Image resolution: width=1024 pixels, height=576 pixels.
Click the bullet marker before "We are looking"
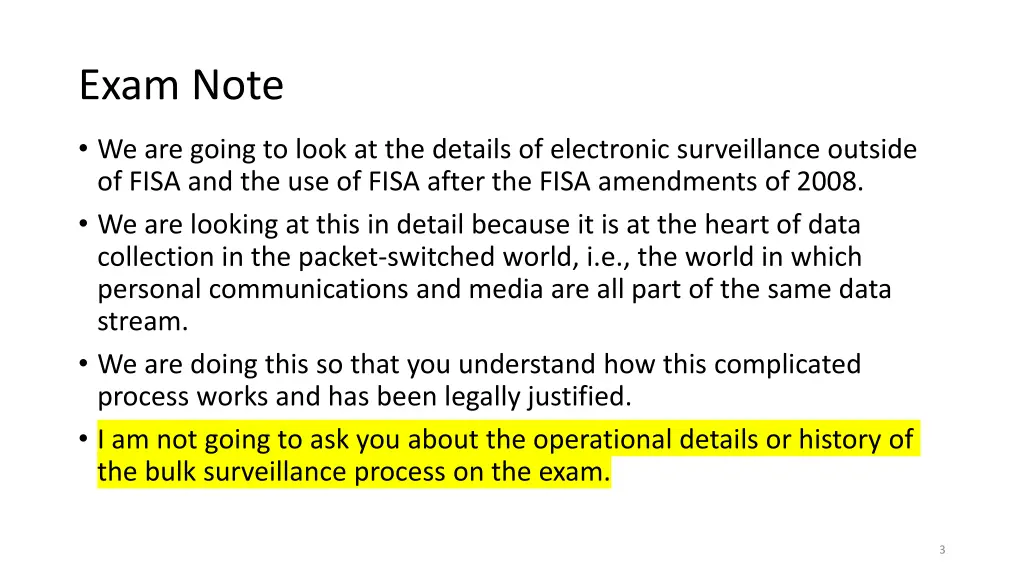coord(84,223)
